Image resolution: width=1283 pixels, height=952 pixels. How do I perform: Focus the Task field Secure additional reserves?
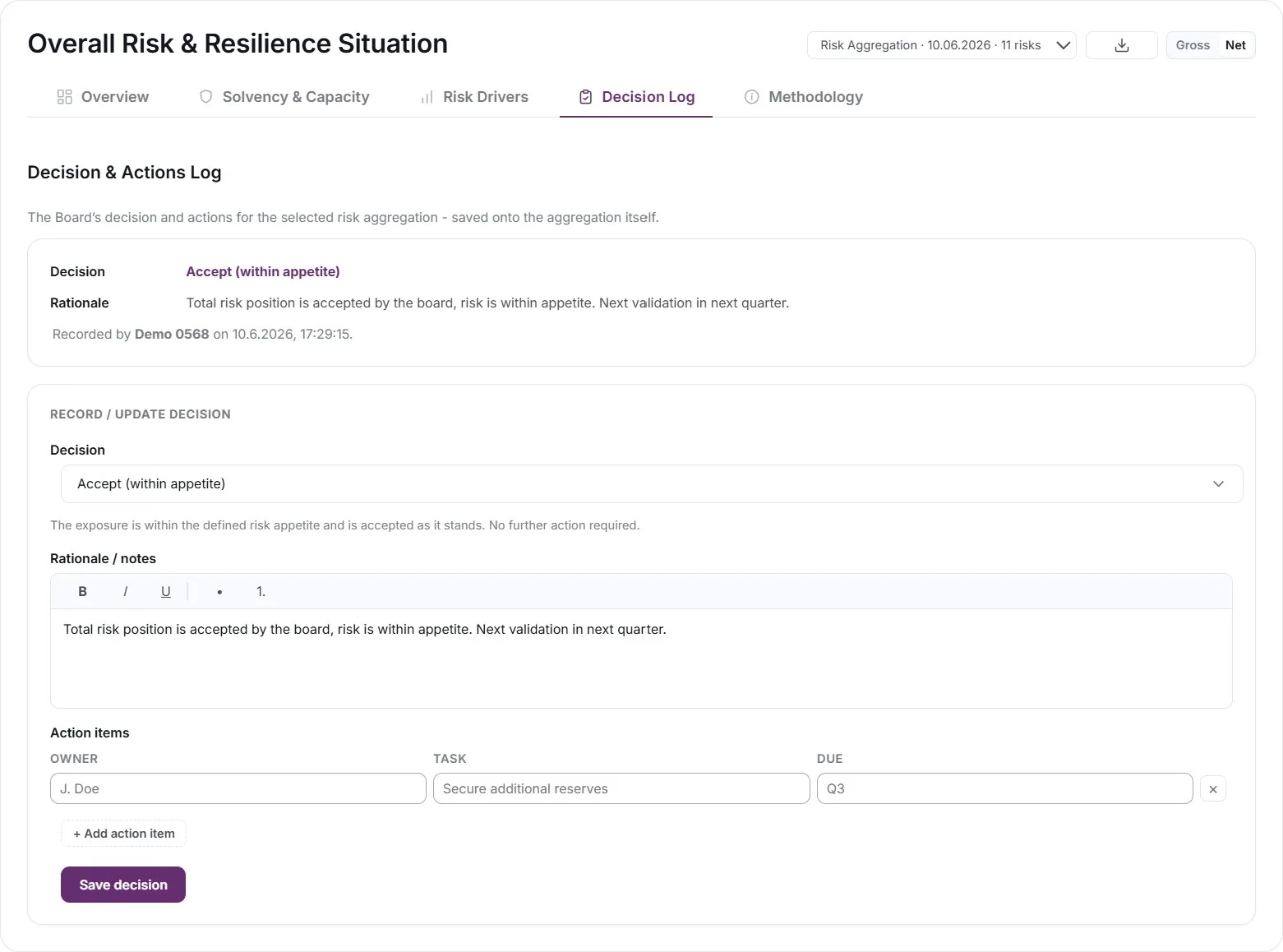(x=621, y=788)
